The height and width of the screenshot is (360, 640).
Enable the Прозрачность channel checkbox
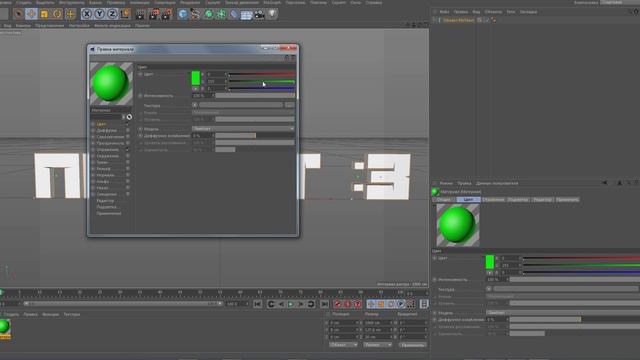128,143
